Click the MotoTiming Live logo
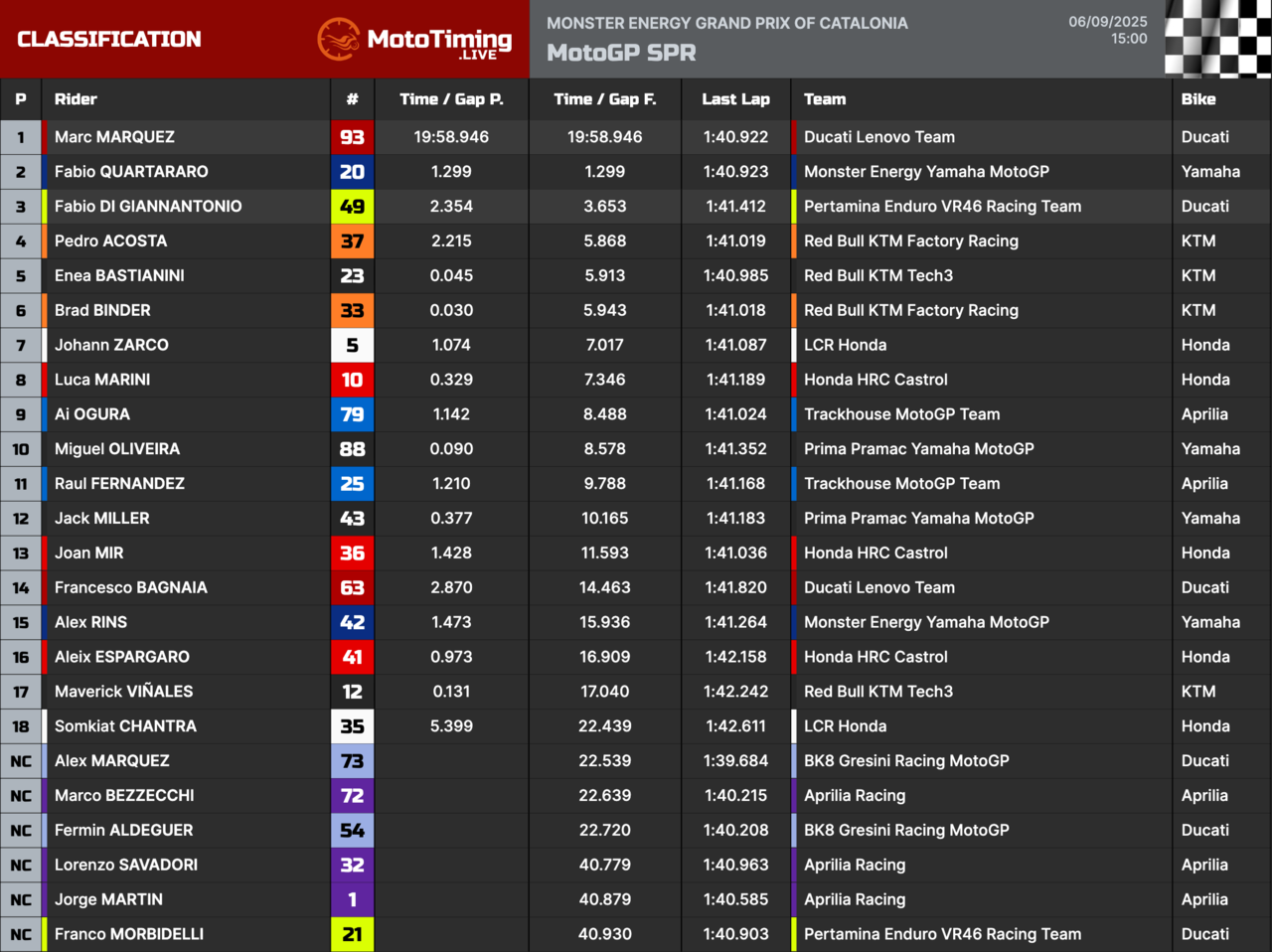Screen dimensions: 1272x952 tap(414, 40)
